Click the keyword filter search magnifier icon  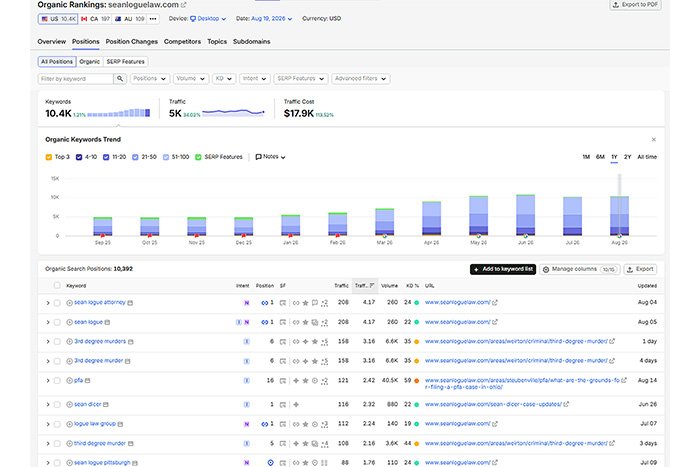(120, 79)
